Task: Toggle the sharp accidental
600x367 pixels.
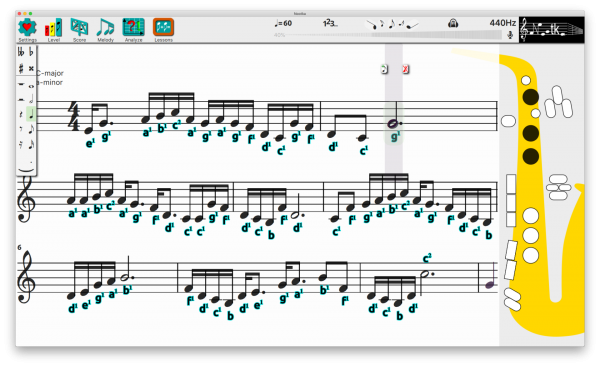Action: [21, 69]
